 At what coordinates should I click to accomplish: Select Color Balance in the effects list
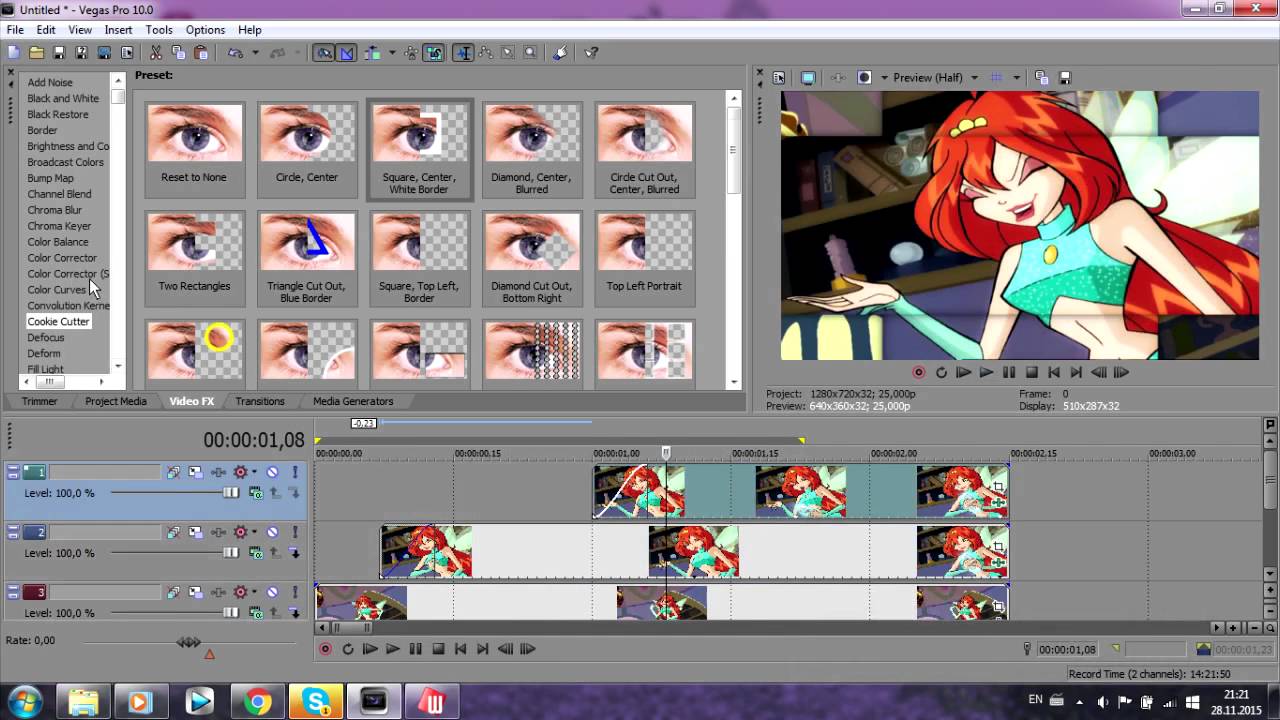coord(58,242)
